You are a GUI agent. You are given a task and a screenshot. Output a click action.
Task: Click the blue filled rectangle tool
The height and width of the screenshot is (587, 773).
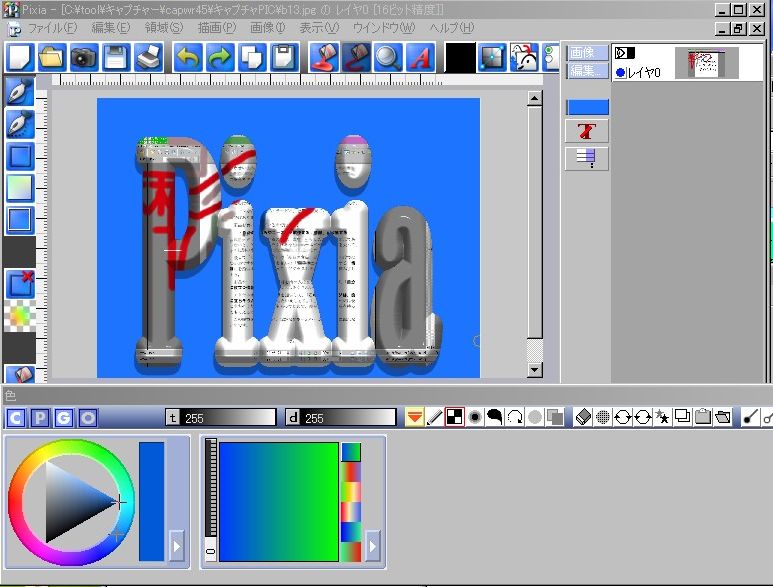pyautogui.click(x=20, y=220)
